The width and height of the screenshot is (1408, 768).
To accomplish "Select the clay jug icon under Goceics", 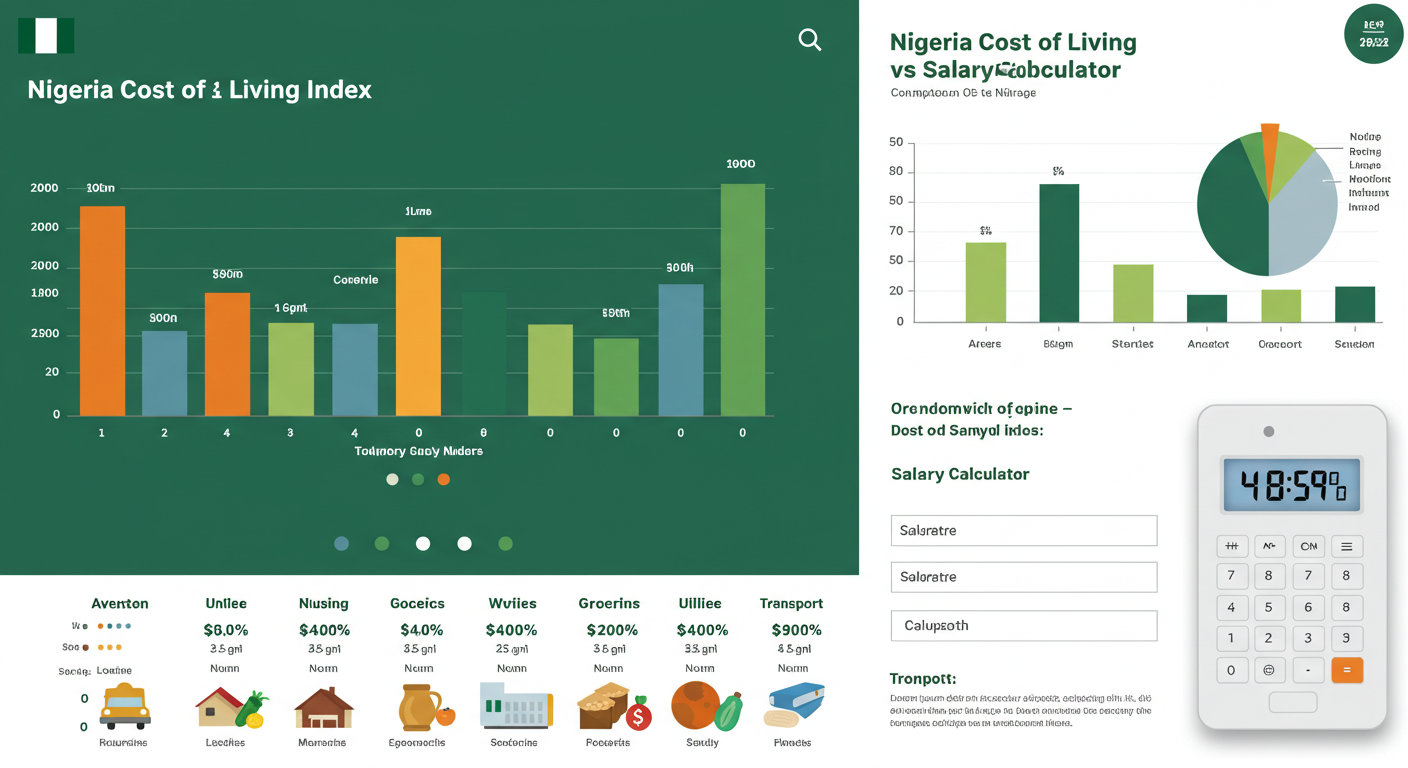I will tap(425, 708).
